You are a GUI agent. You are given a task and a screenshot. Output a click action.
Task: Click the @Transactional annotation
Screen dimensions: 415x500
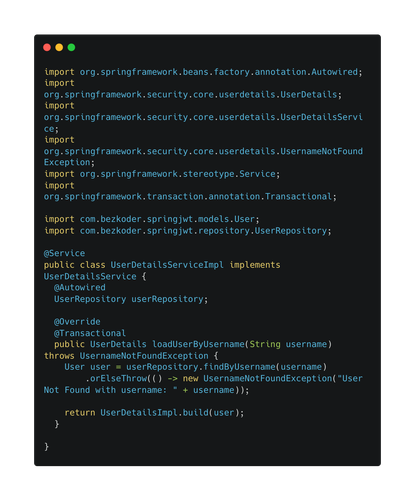pos(90,333)
